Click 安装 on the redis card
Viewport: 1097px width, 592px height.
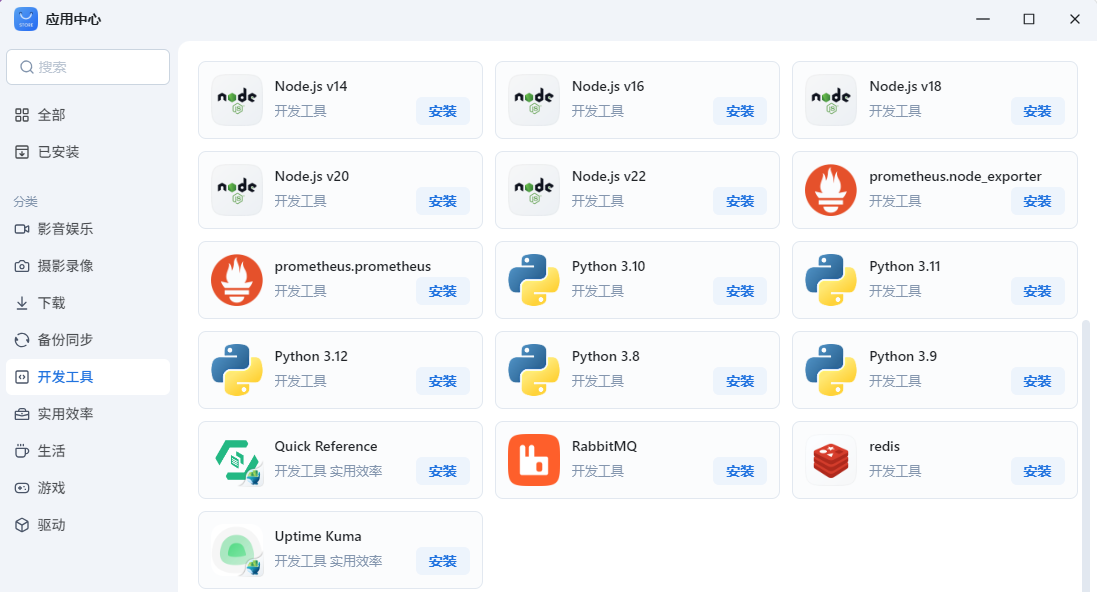[x=1037, y=471]
